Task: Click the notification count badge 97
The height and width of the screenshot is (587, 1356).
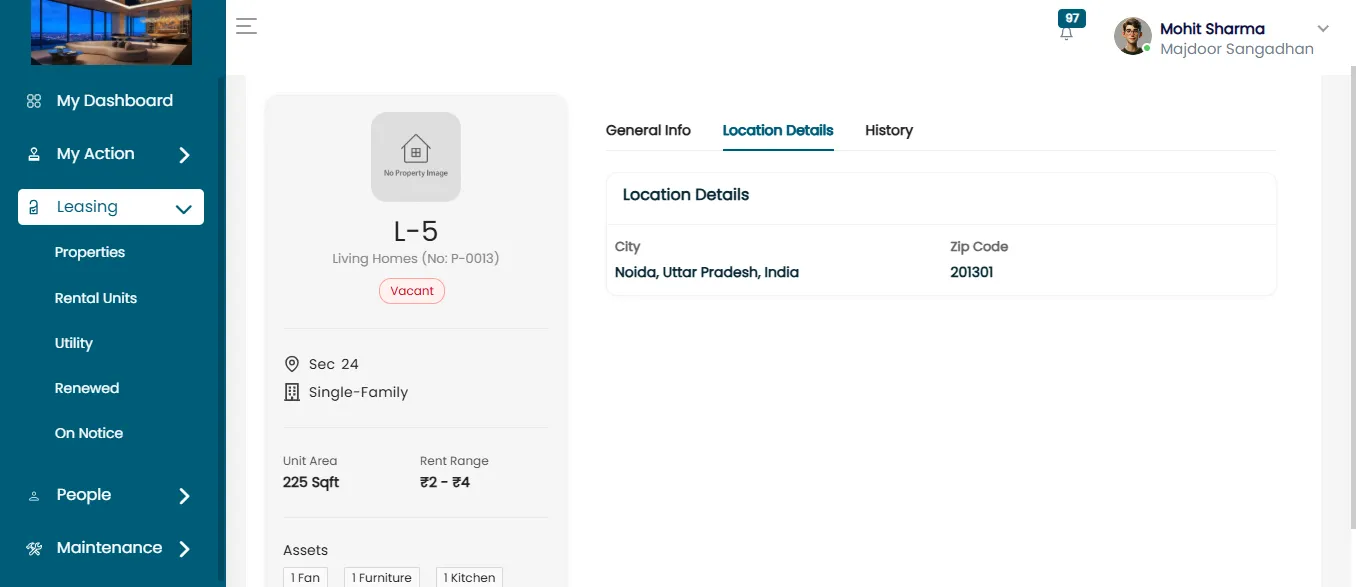Action: pos(1072,18)
